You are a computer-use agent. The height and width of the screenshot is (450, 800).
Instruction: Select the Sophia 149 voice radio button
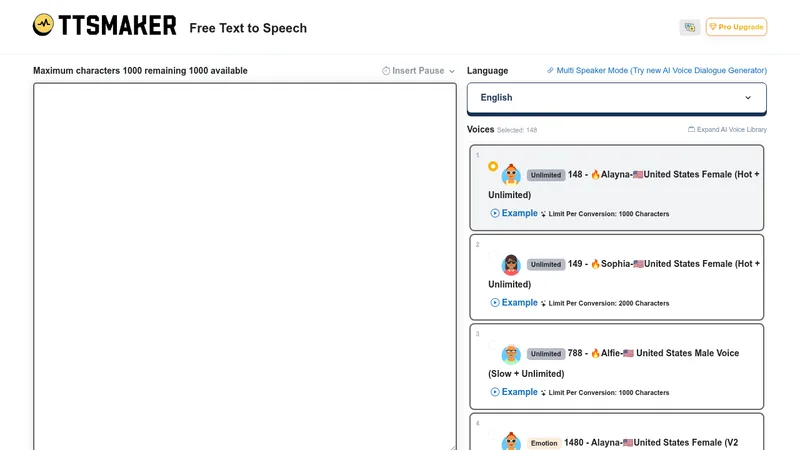(493, 256)
